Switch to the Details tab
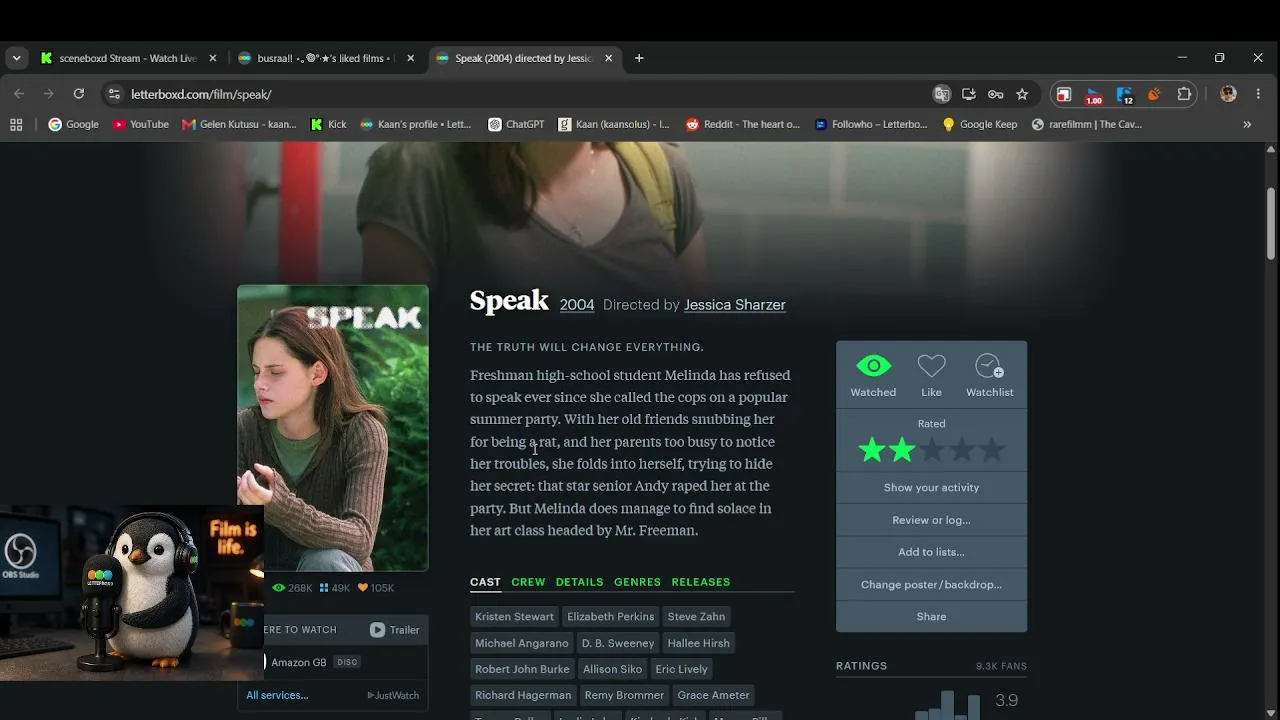The width and height of the screenshot is (1280, 720). (580, 582)
